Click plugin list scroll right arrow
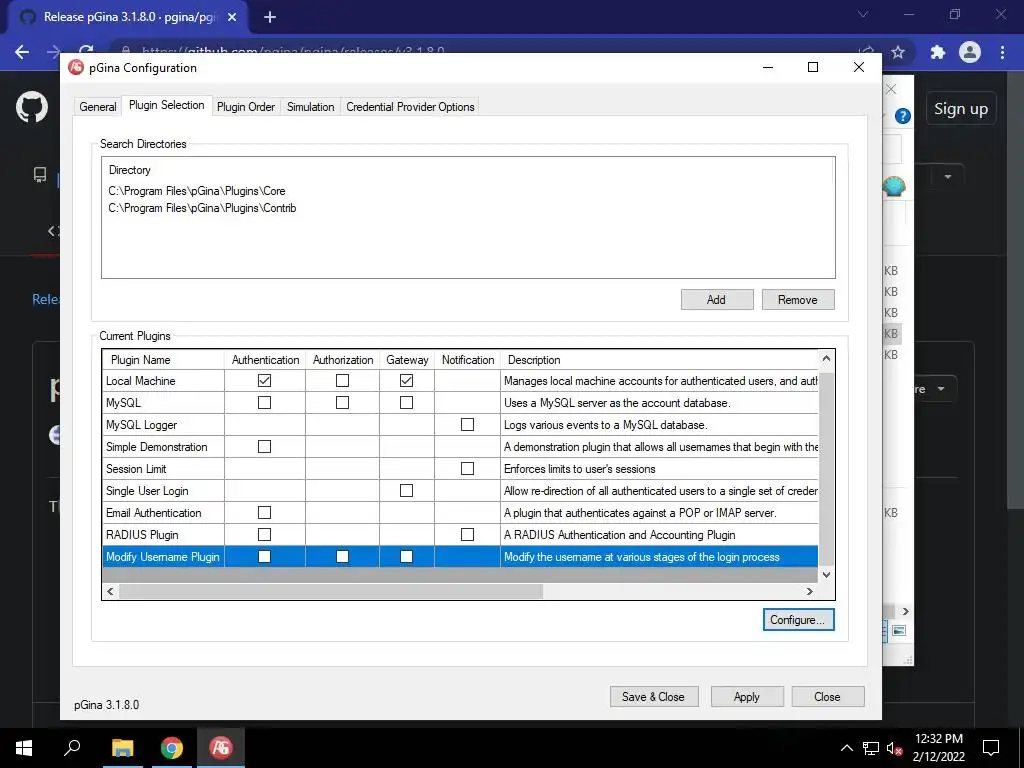1024x768 pixels. click(810, 591)
